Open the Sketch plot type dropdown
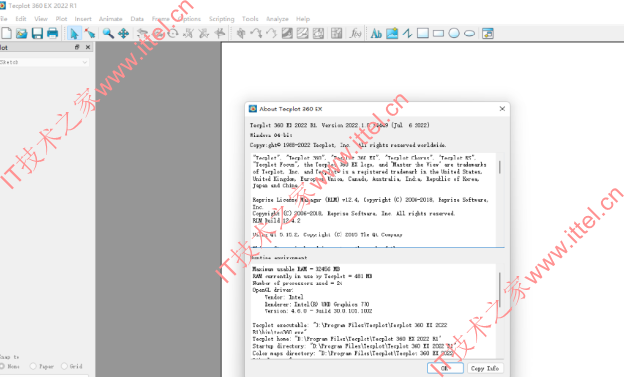This screenshot has height=378, width=624. pyautogui.click(x=44, y=62)
